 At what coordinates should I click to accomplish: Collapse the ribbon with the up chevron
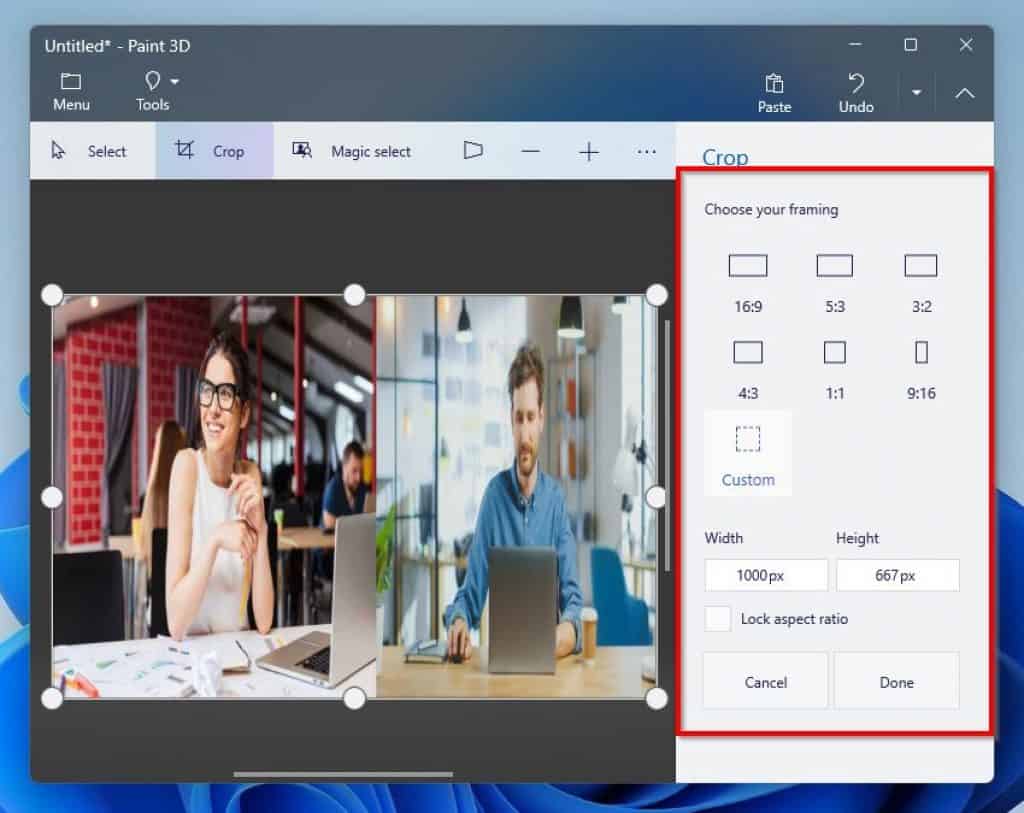tap(965, 93)
